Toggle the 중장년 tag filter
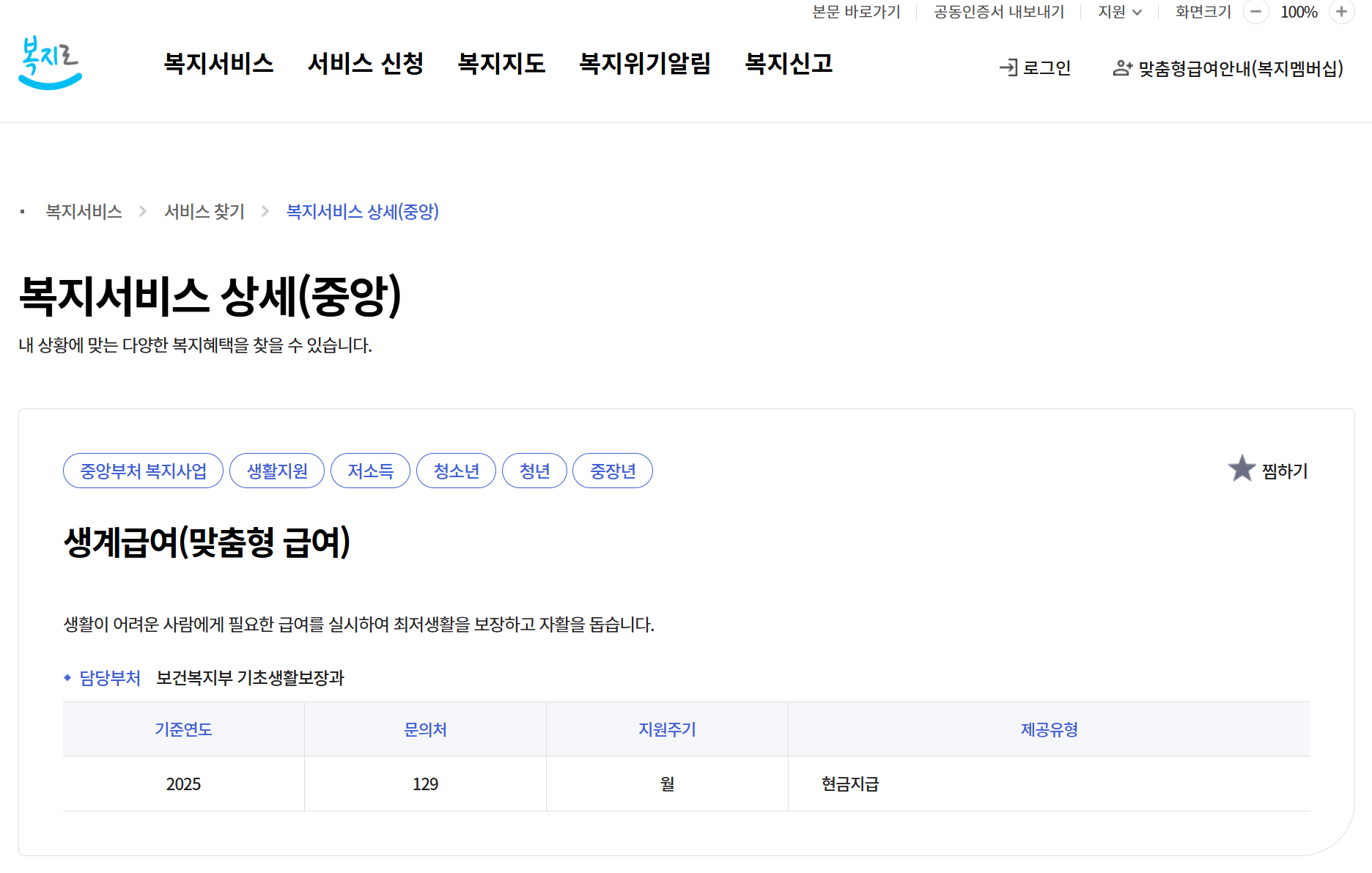 (x=613, y=470)
